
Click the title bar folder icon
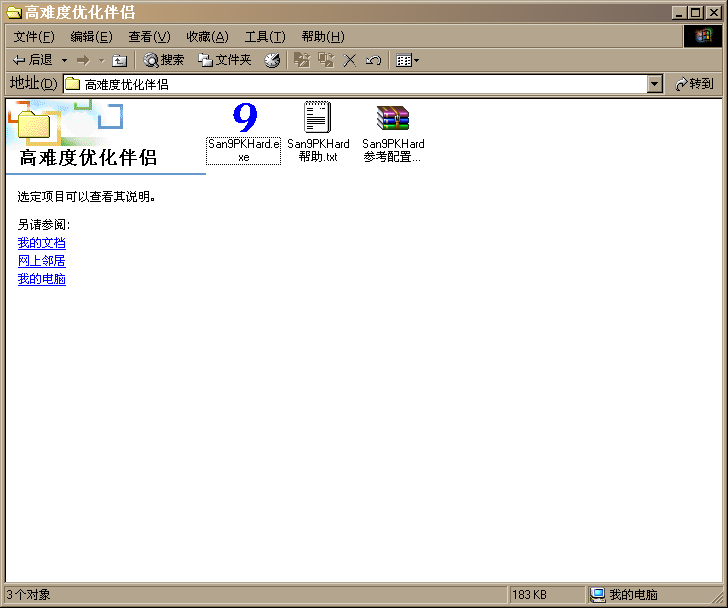(x=14, y=13)
